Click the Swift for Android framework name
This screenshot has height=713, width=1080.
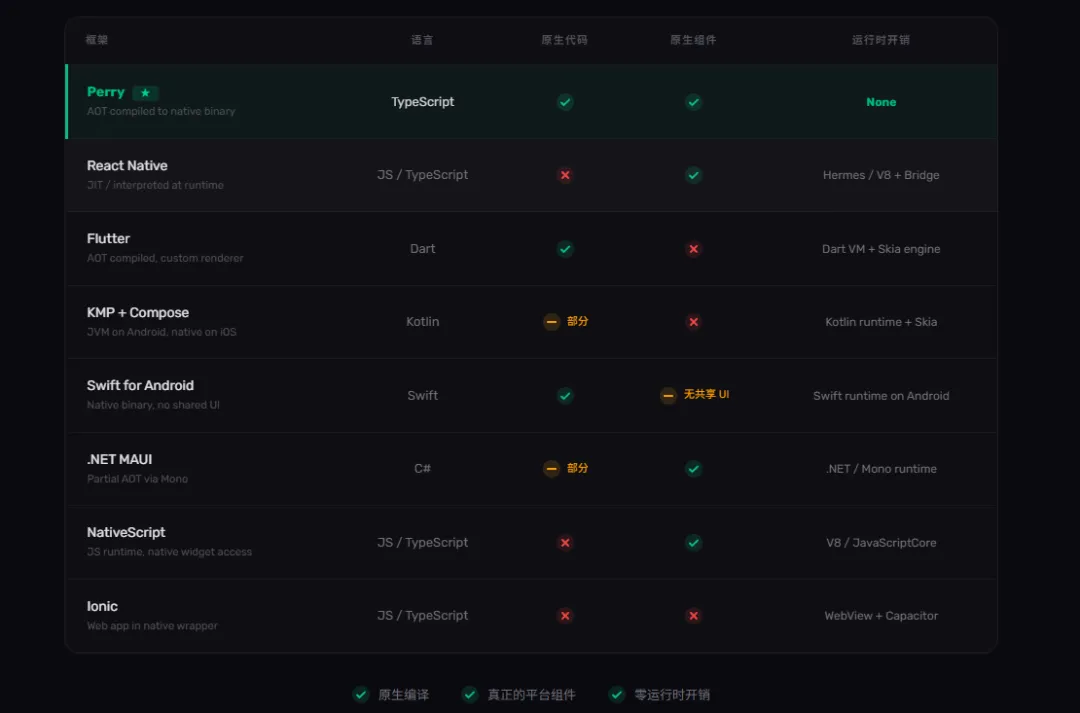(141, 386)
